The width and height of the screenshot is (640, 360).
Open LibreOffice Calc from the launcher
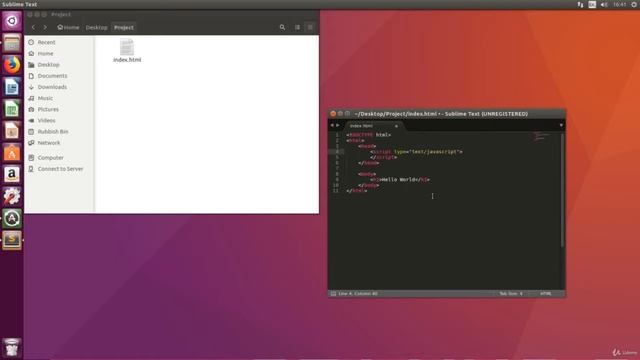click(11, 109)
